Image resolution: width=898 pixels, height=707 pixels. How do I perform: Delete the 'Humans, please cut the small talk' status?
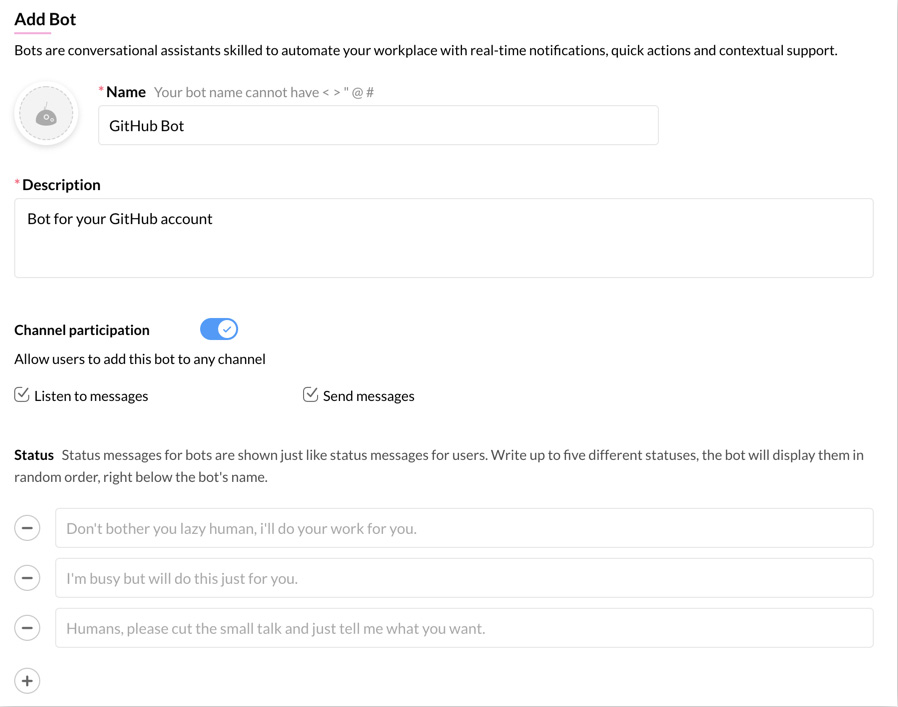pyautogui.click(x=27, y=628)
